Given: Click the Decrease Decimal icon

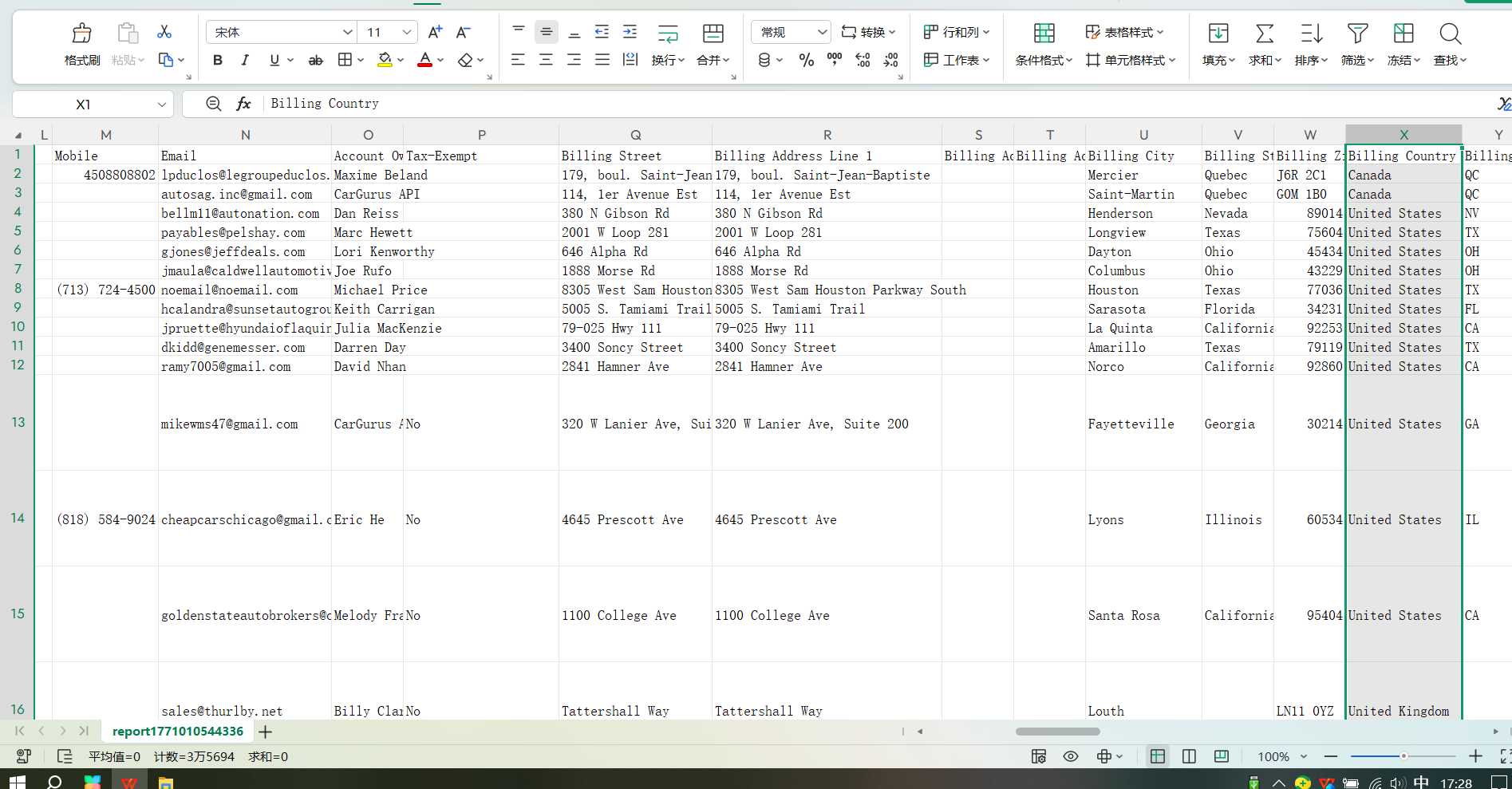Looking at the screenshot, I should click(890, 60).
